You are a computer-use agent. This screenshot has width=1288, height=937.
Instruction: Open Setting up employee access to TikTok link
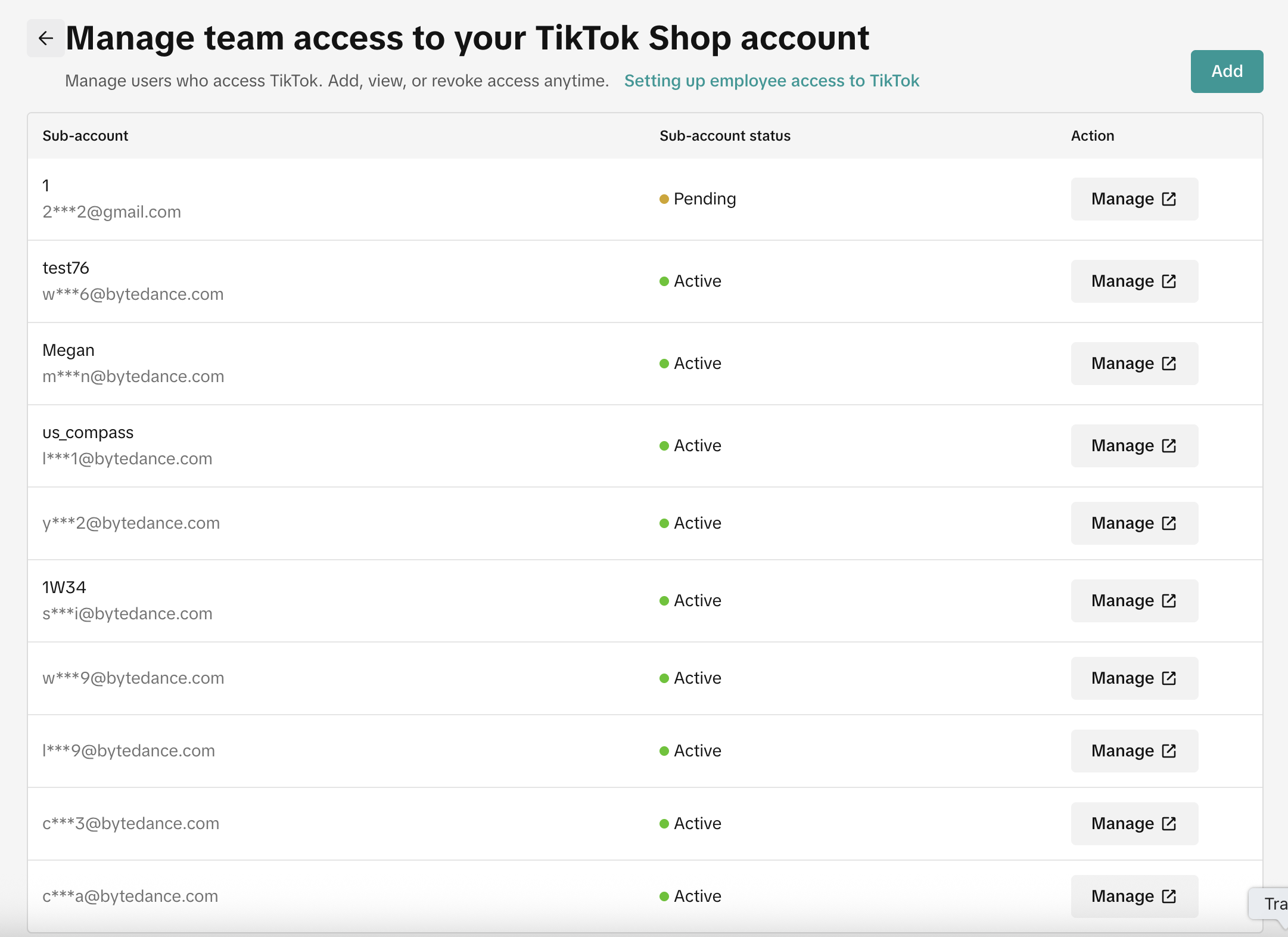click(x=771, y=81)
